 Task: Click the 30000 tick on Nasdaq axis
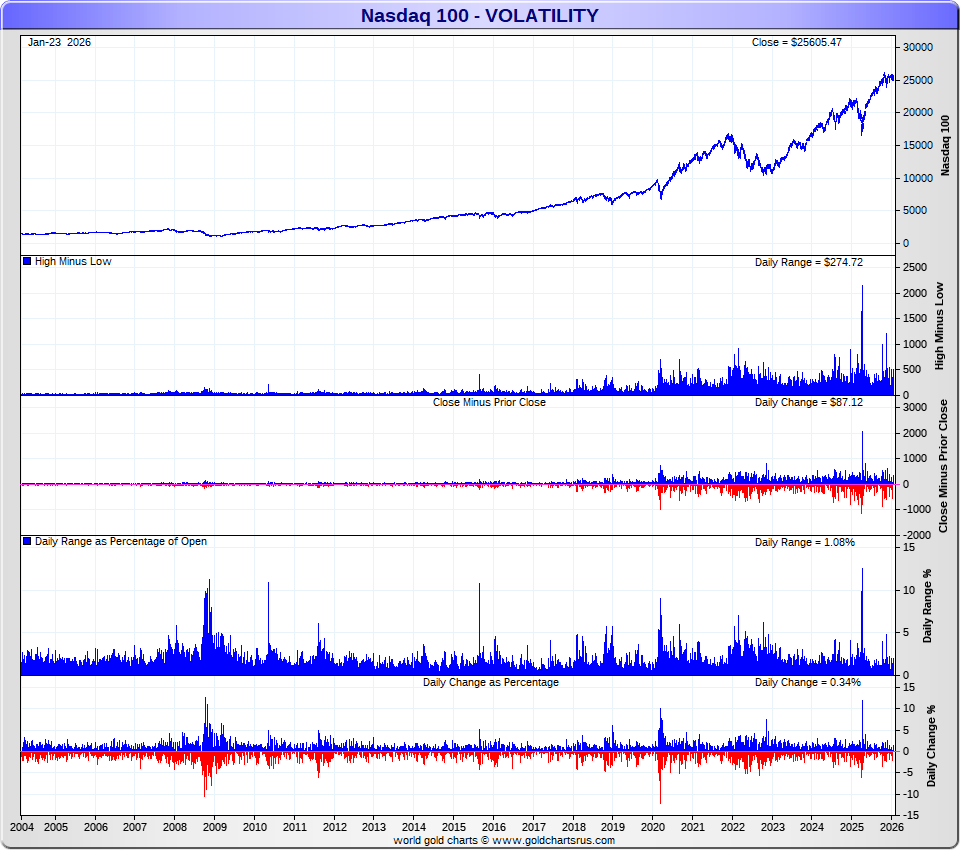(918, 47)
